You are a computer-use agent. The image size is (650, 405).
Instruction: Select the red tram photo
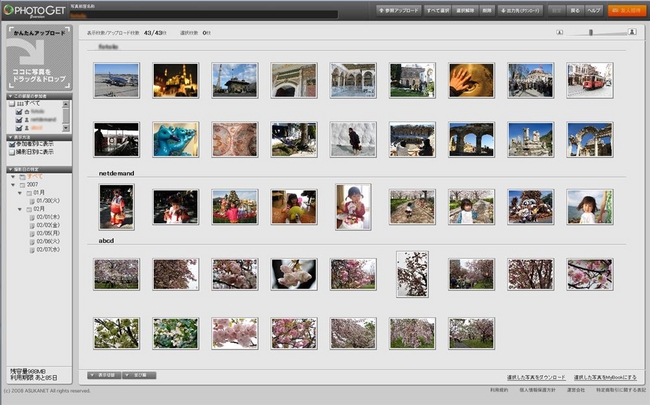point(590,80)
